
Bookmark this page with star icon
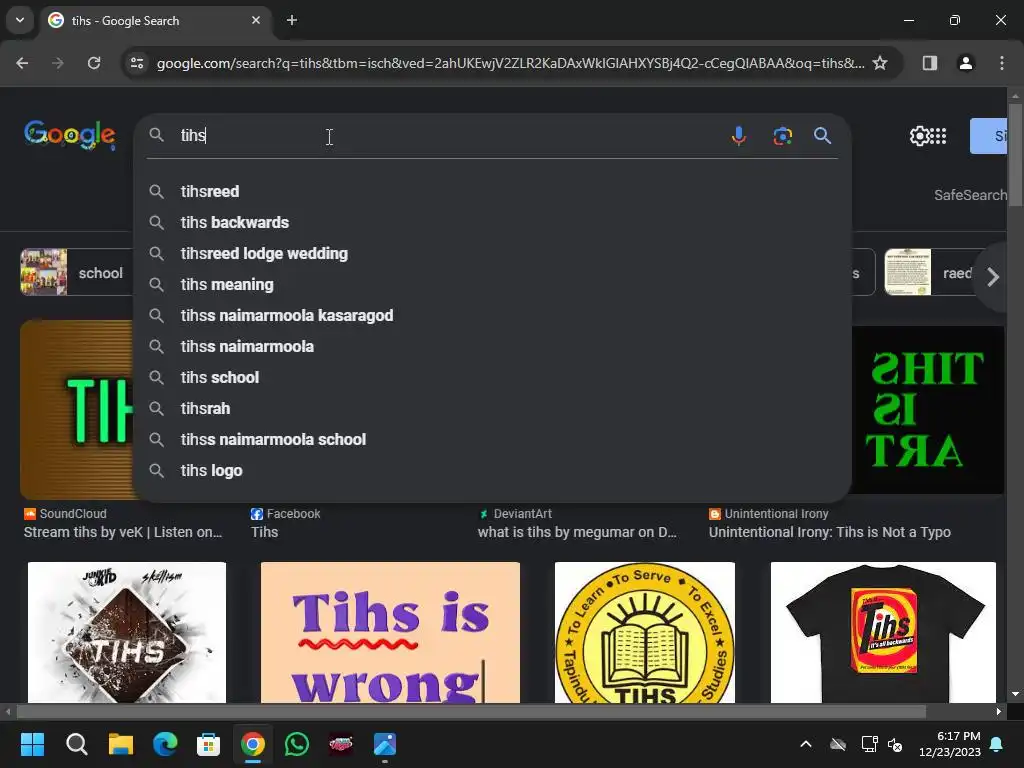click(880, 63)
